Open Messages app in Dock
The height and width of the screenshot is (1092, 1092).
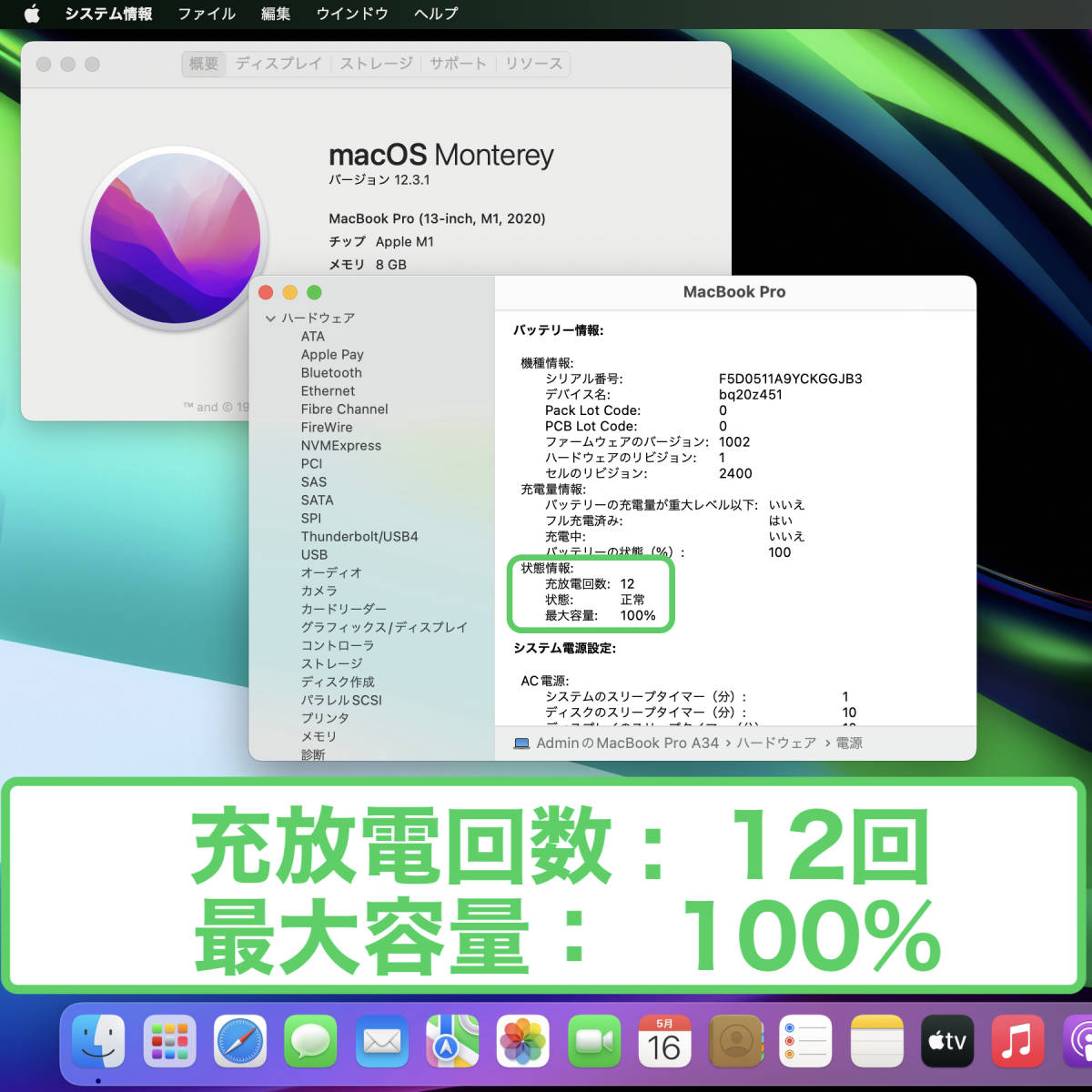pyautogui.click(x=311, y=1041)
